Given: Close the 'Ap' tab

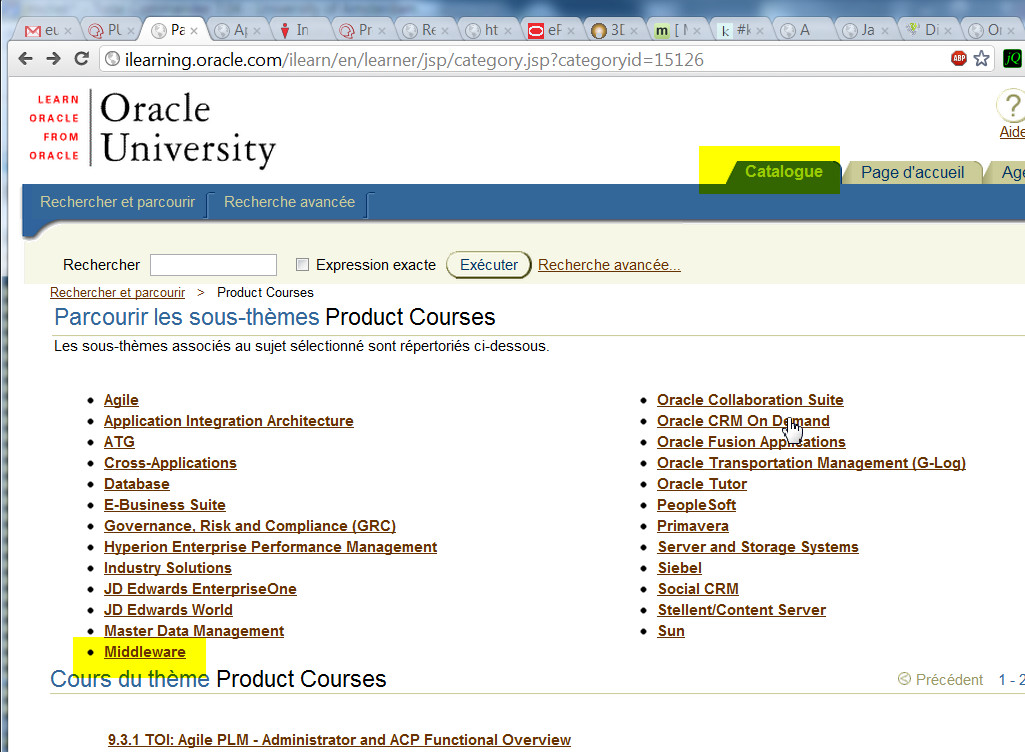Looking at the screenshot, I should click(x=257, y=31).
